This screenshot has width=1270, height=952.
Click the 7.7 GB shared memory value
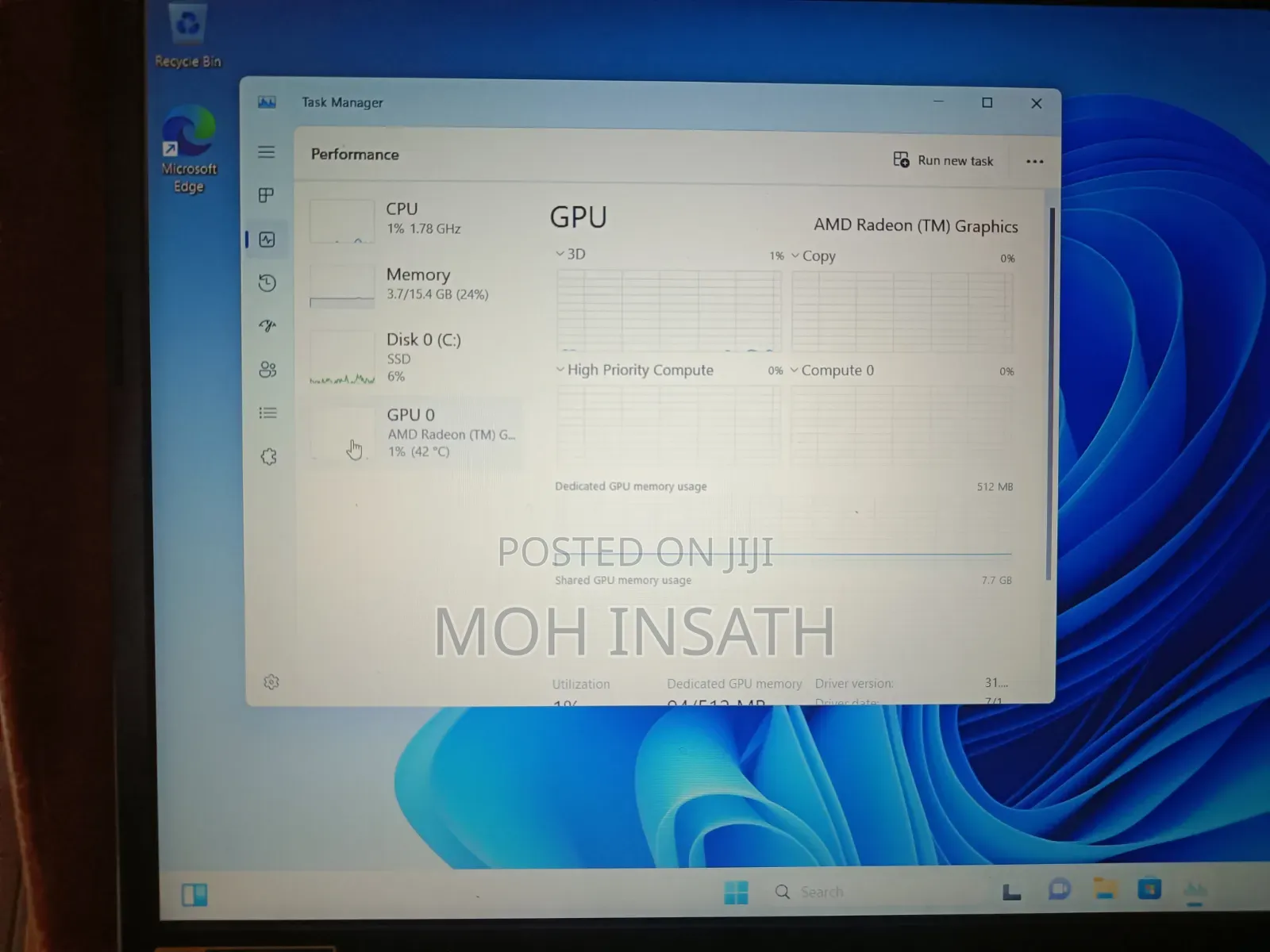coord(996,580)
